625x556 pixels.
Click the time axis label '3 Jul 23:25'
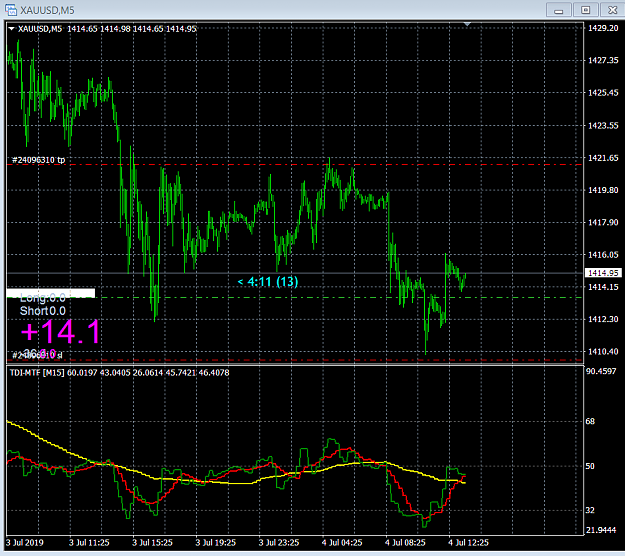[279, 542]
